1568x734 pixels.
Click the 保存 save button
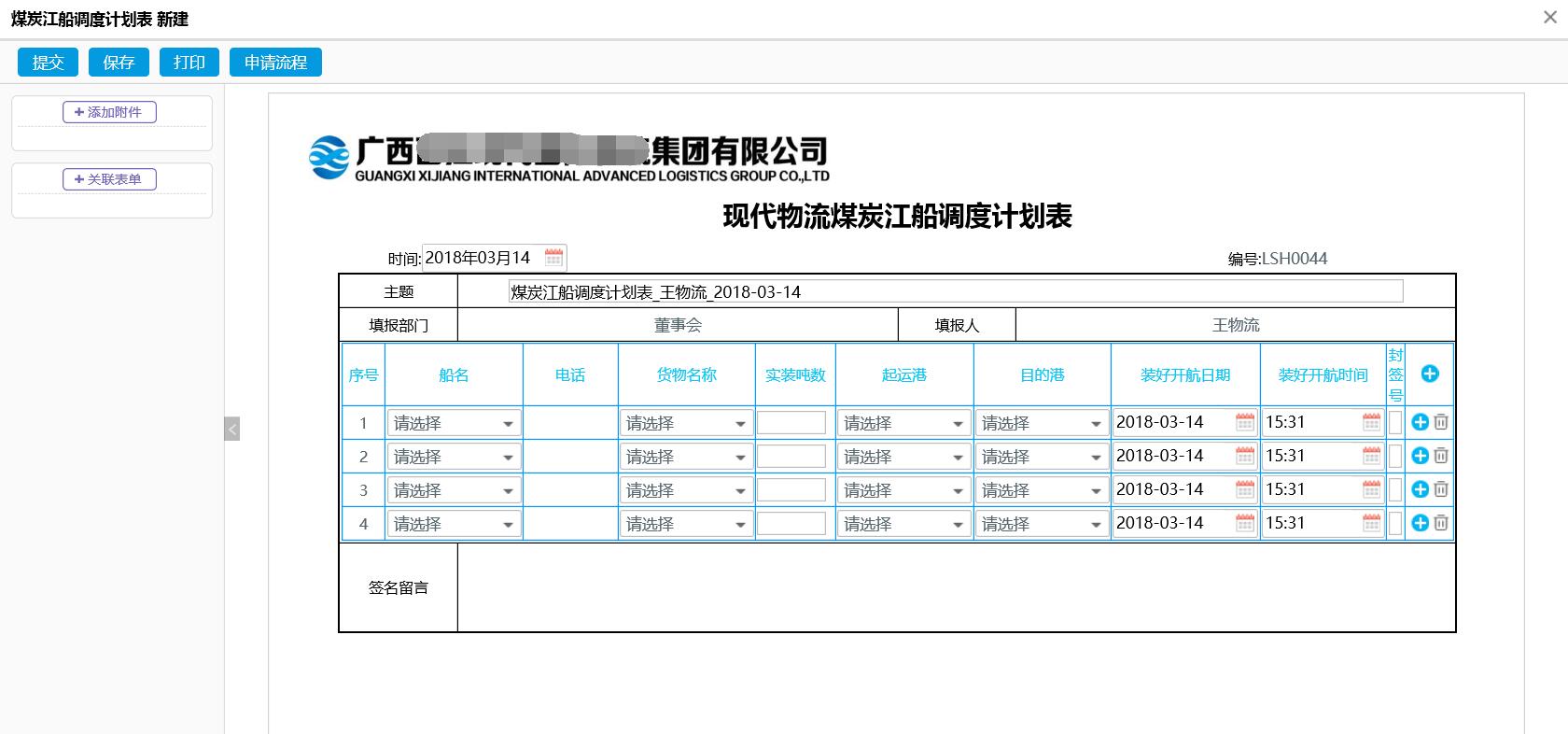tap(119, 63)
